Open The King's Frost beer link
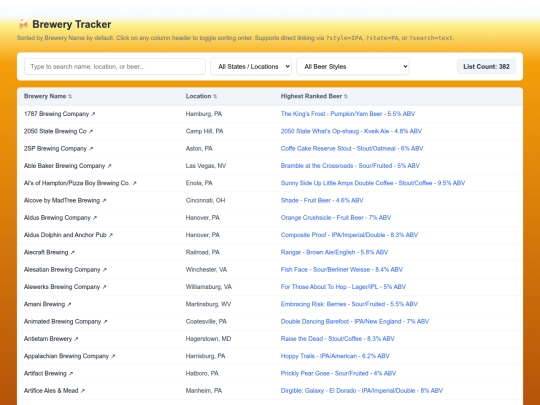Screen dimensions: 540x405 coord(348,114)
